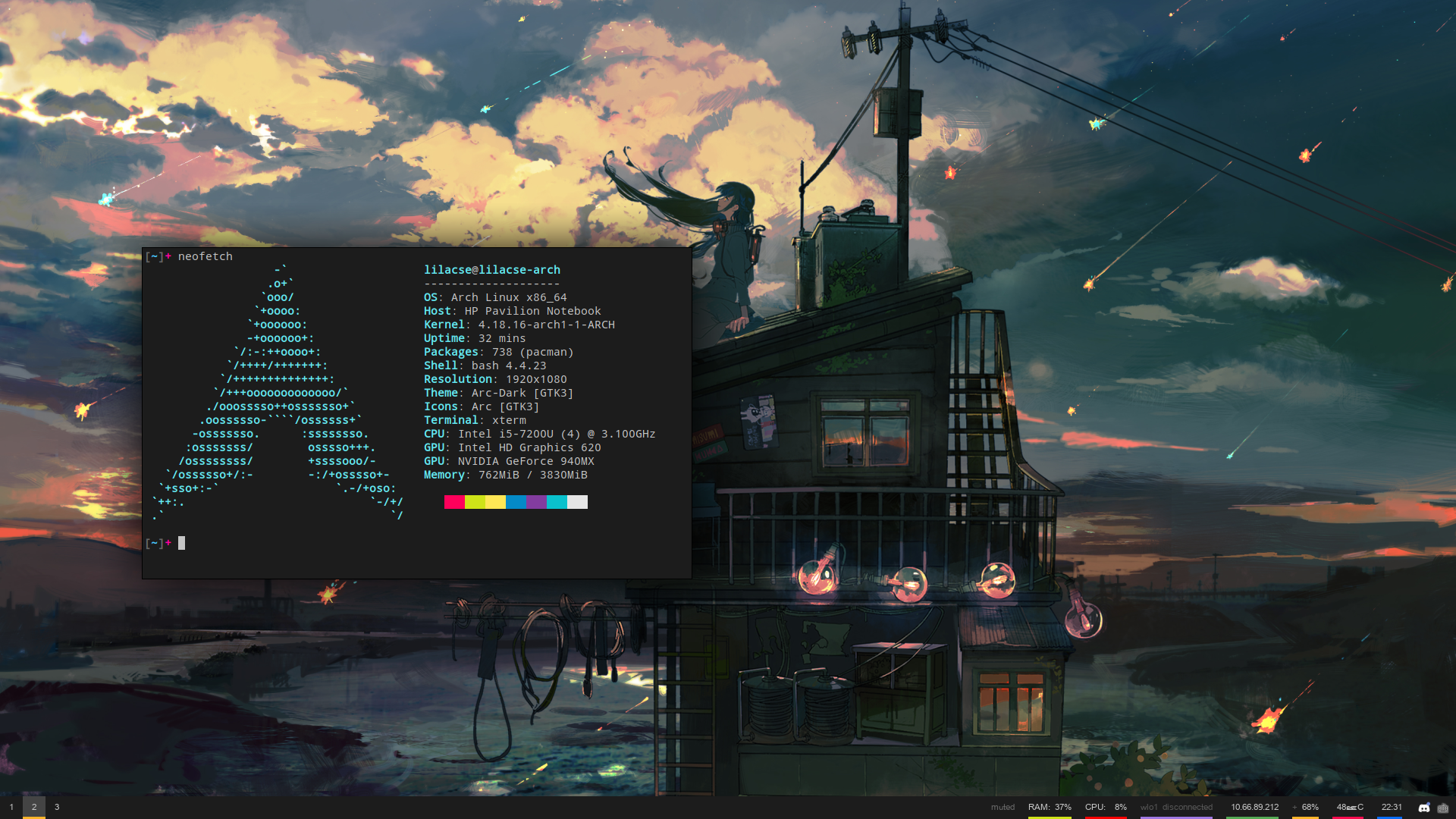Pick the yellow color block in neofetch
1456x819 pixels.
[x=495, y=502]
